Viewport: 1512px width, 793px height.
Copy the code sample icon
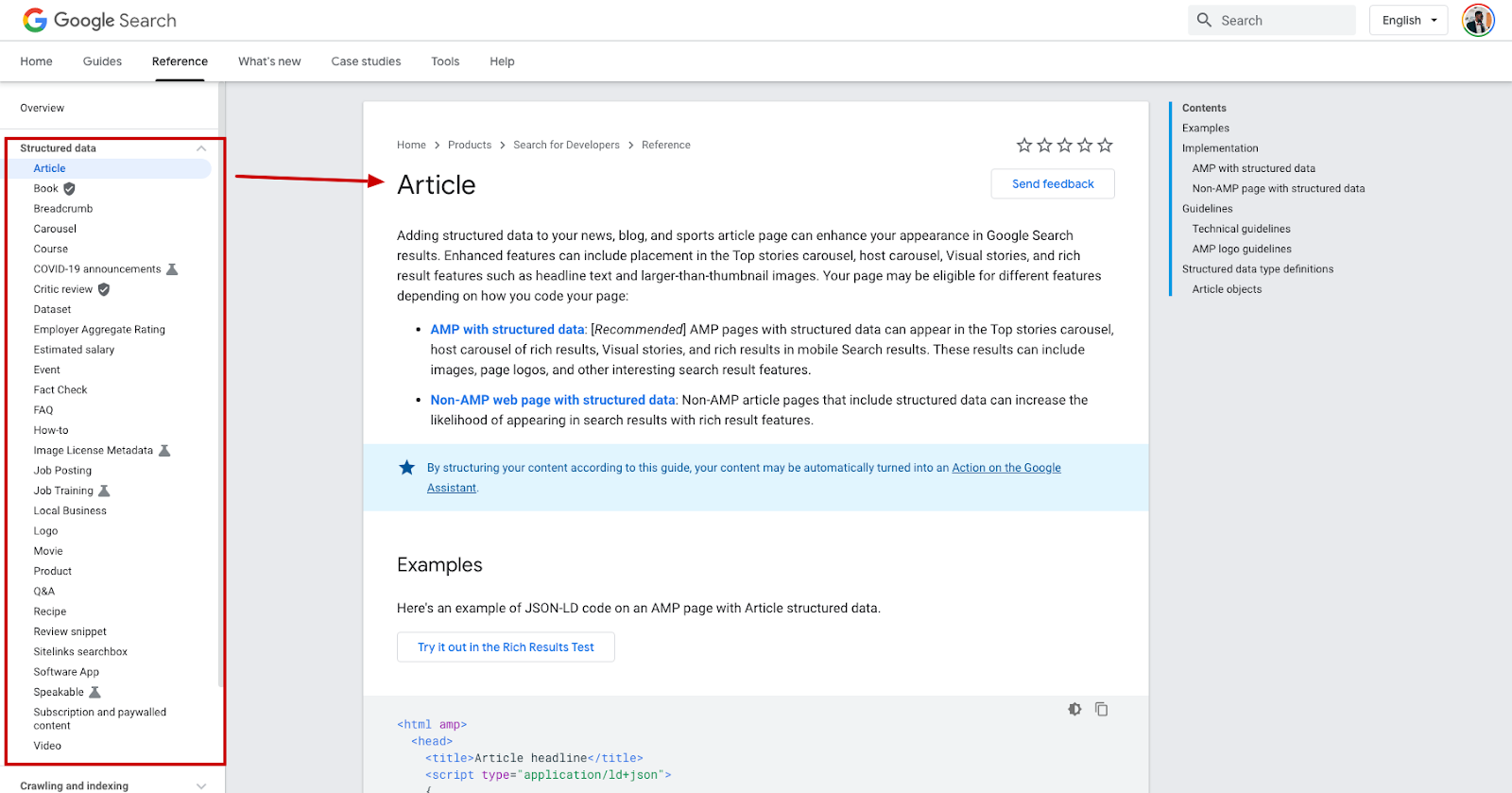point(1101,709)
